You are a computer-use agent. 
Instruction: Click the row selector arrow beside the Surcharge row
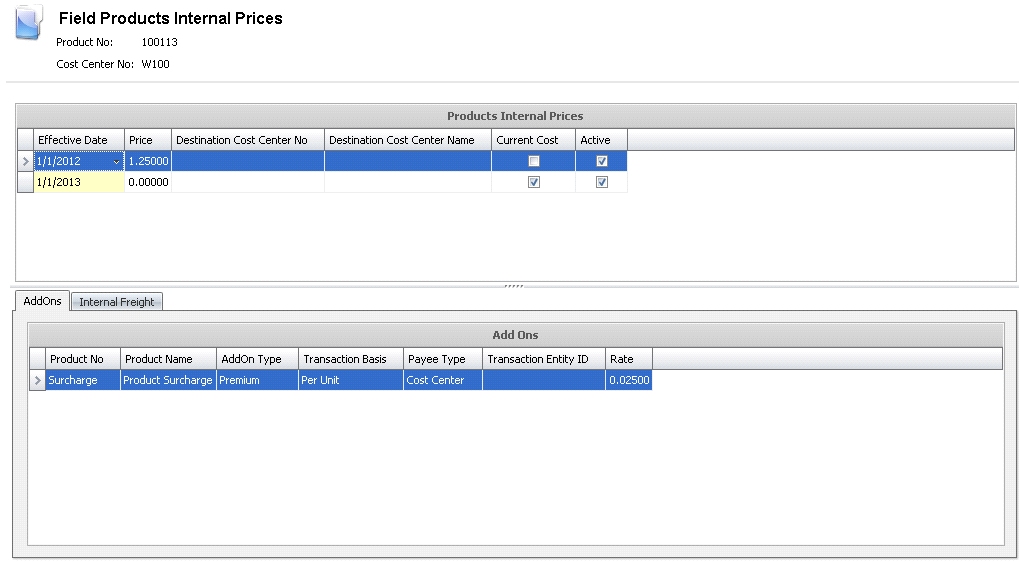(37, 381)
